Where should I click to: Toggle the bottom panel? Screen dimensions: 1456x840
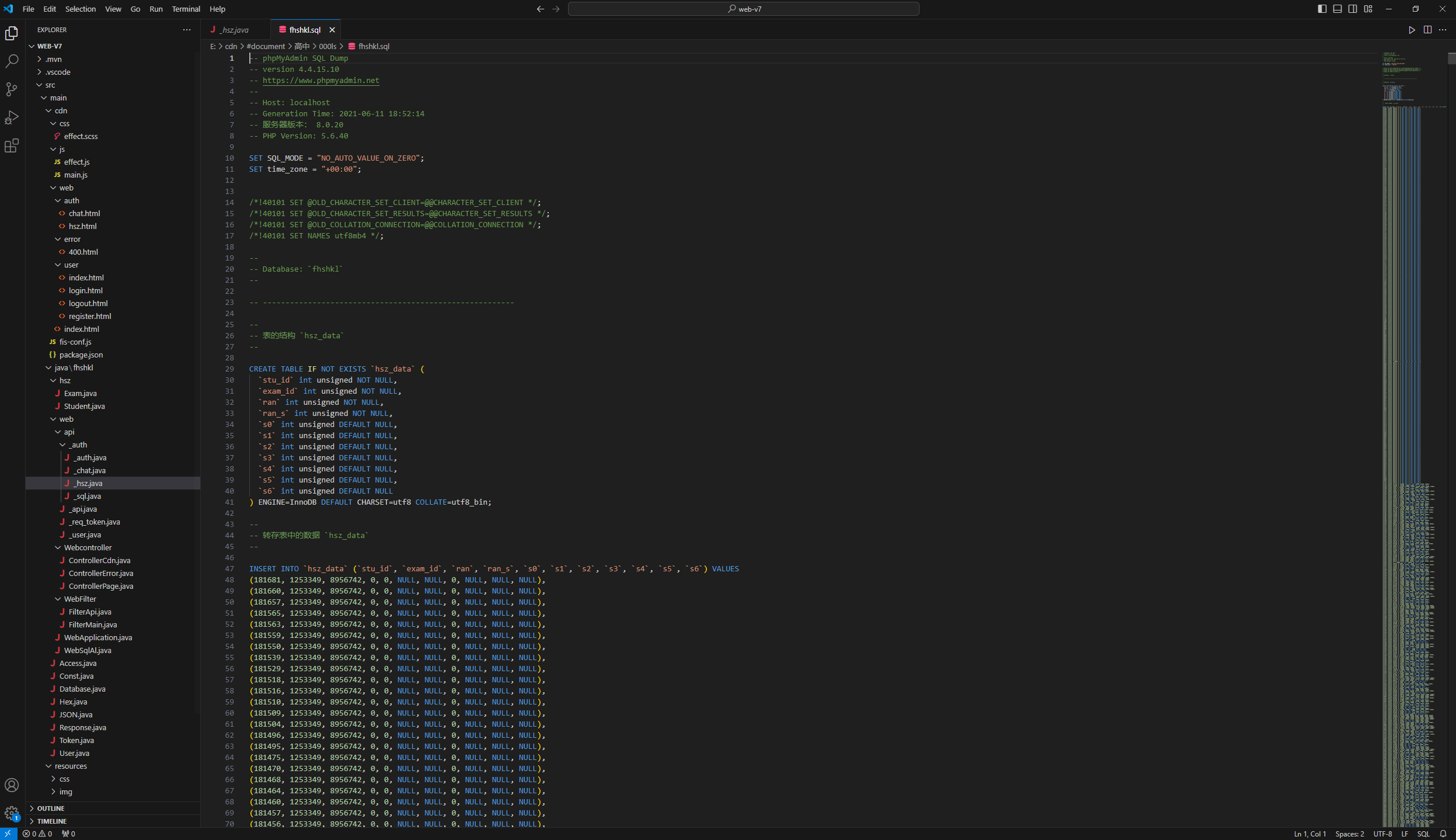click(1337, 9)
